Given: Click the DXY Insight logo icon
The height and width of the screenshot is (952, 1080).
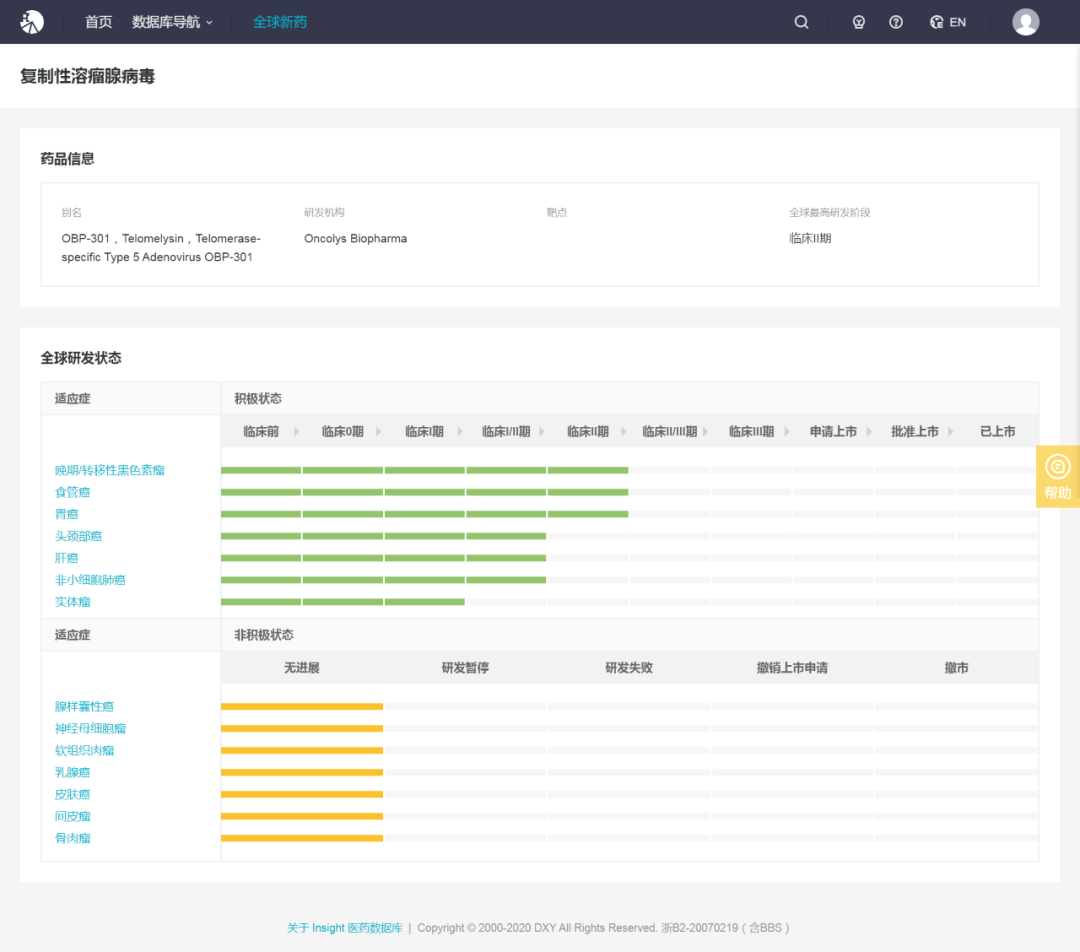Looking at the screenshot, I should [32, 22].
